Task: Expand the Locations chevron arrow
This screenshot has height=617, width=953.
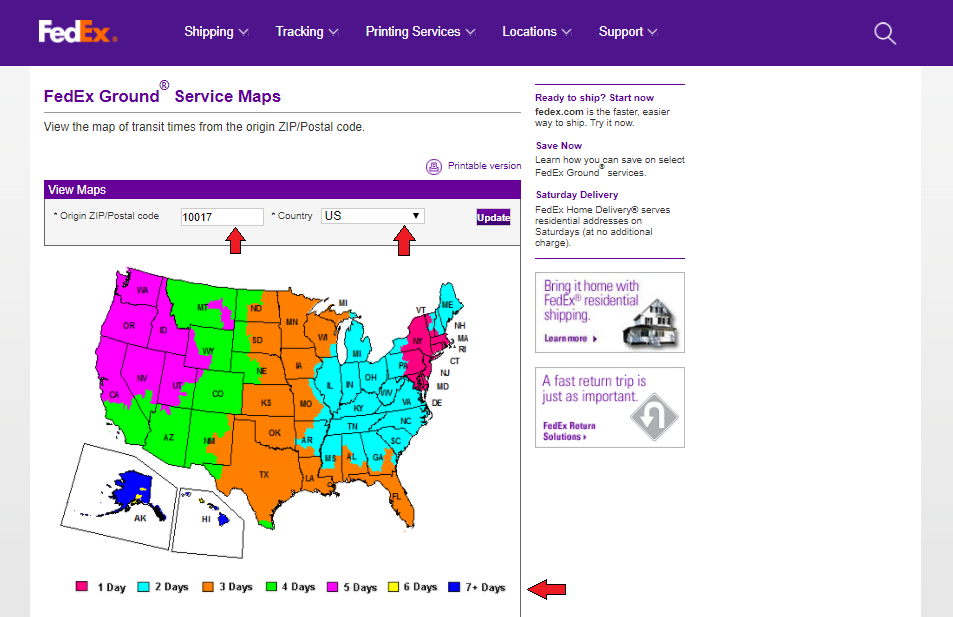Action: tap(566, 32)
